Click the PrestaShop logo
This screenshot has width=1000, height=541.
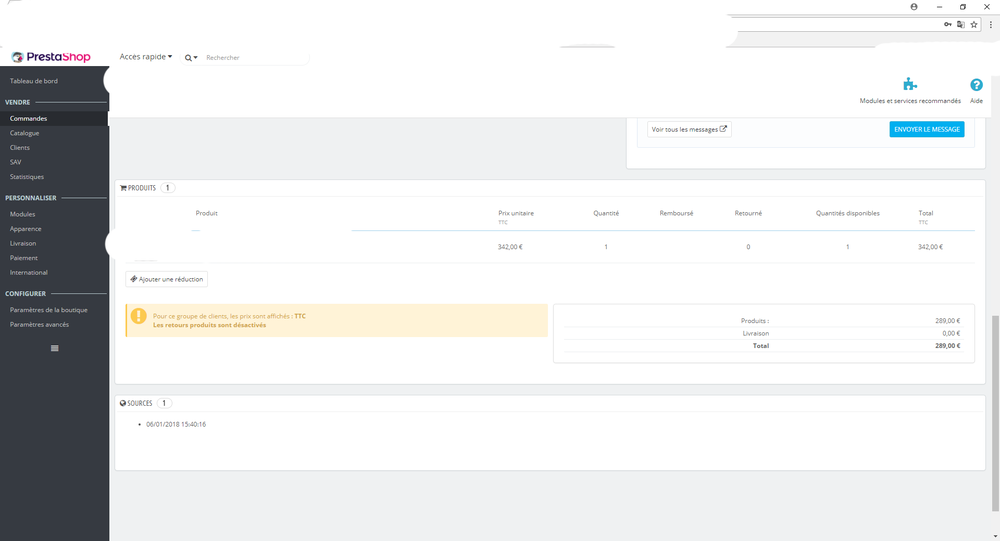[x=51, y=57]
